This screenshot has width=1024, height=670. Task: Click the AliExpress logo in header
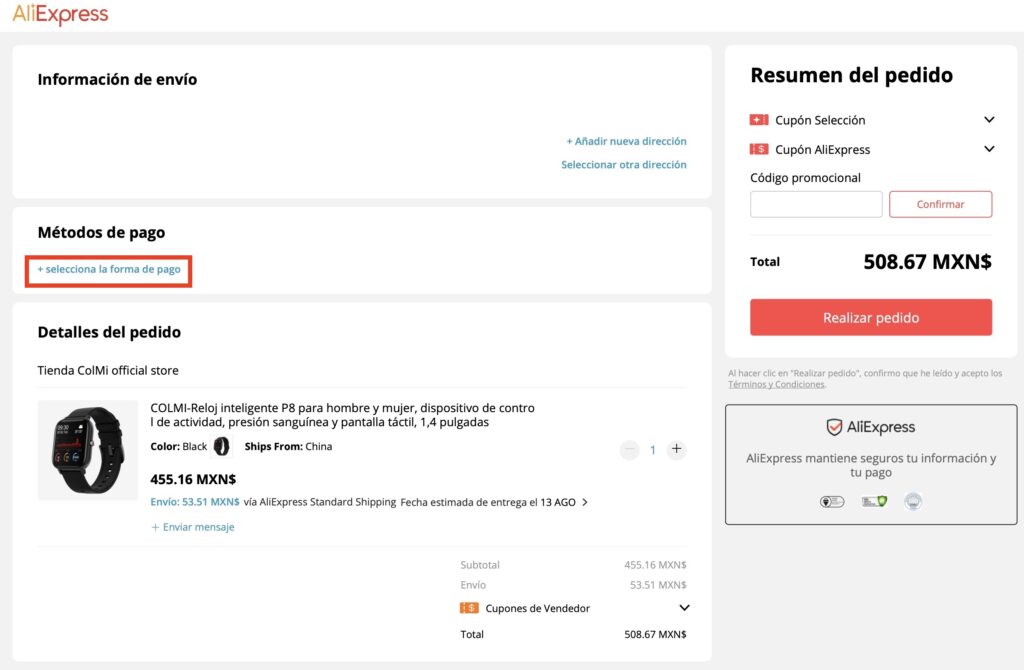[60, 14]
